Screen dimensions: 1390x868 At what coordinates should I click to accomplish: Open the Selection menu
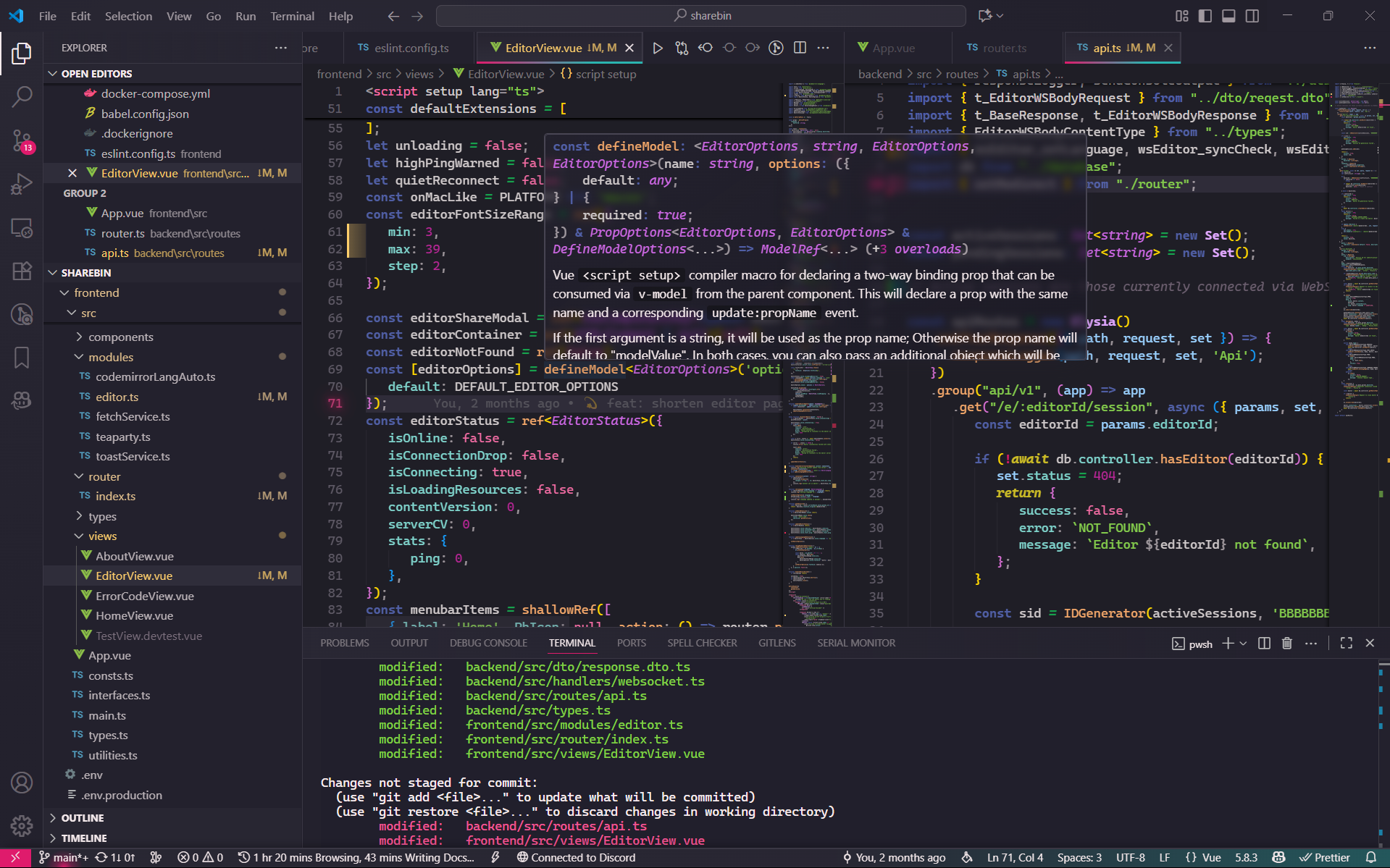128,16
